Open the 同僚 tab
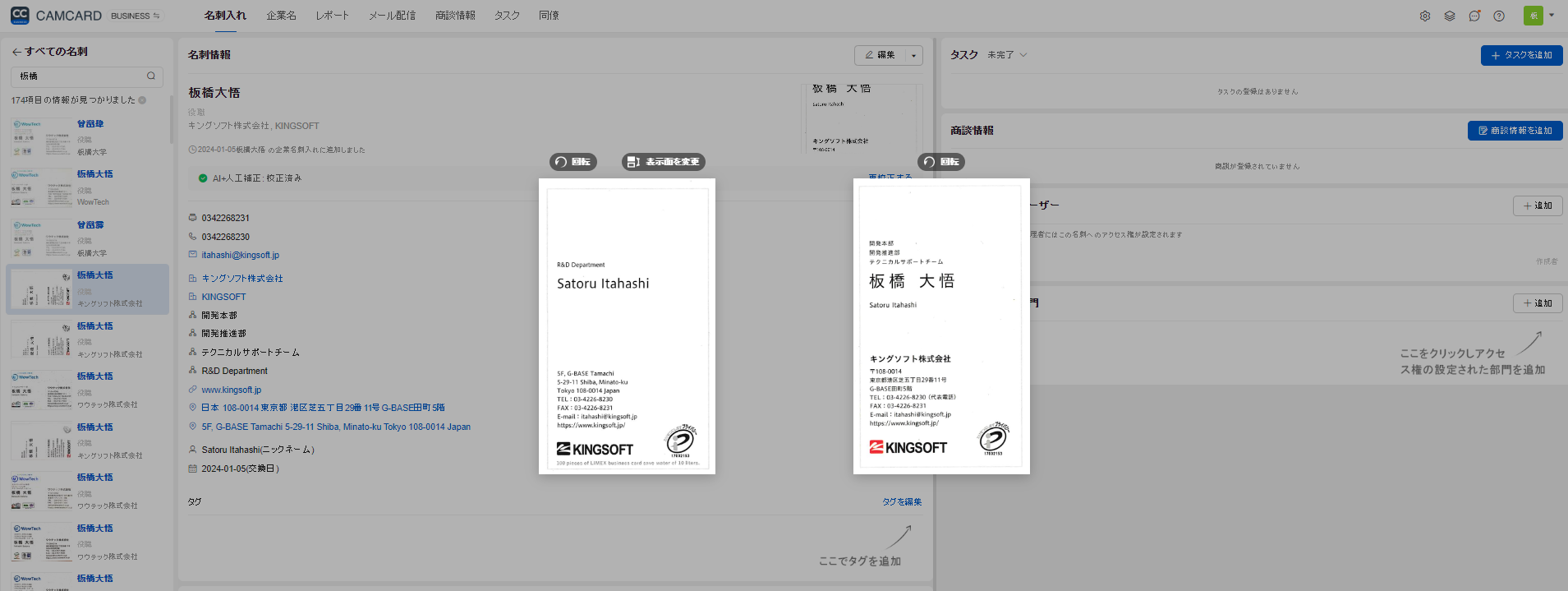The image size is (1568, 591). (x=549, y=16)
